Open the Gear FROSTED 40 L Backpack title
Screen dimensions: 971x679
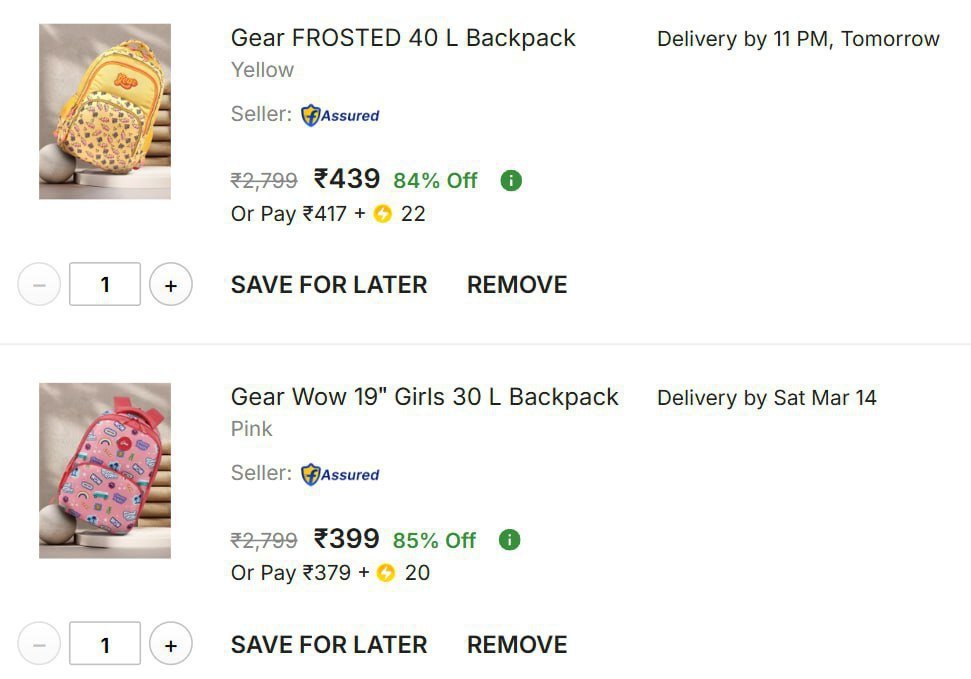click(403, 38)
